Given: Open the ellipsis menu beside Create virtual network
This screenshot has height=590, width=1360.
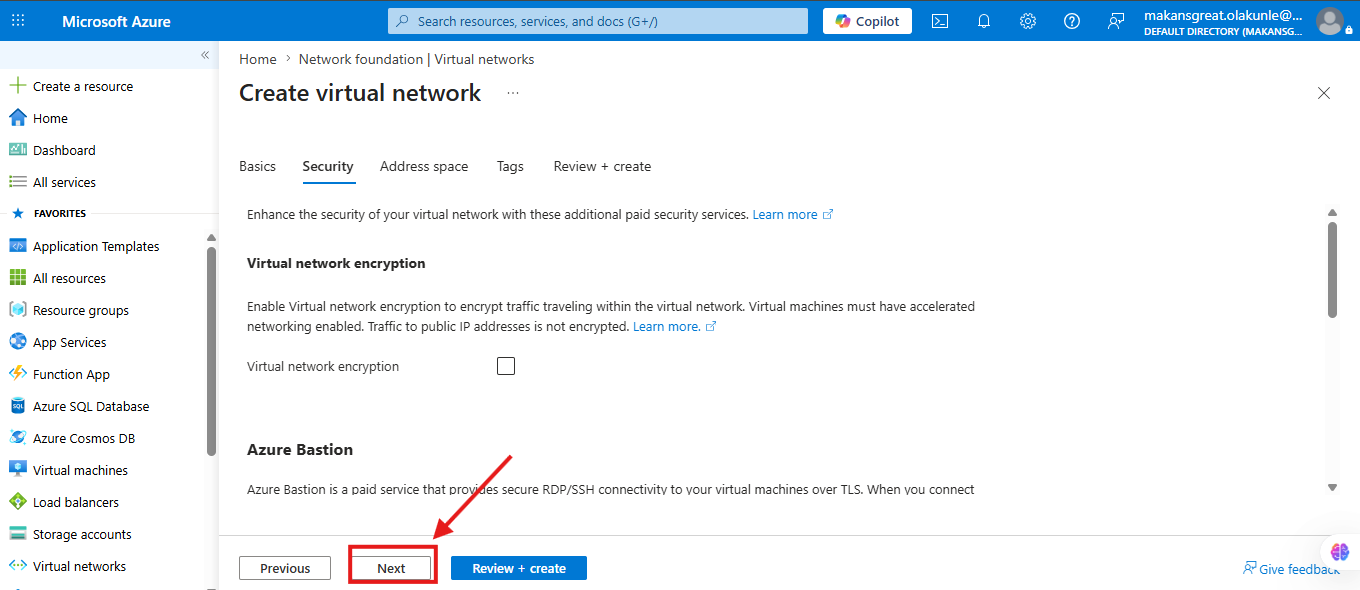Looking at the screenshot, I should click(x=513, y=93).
